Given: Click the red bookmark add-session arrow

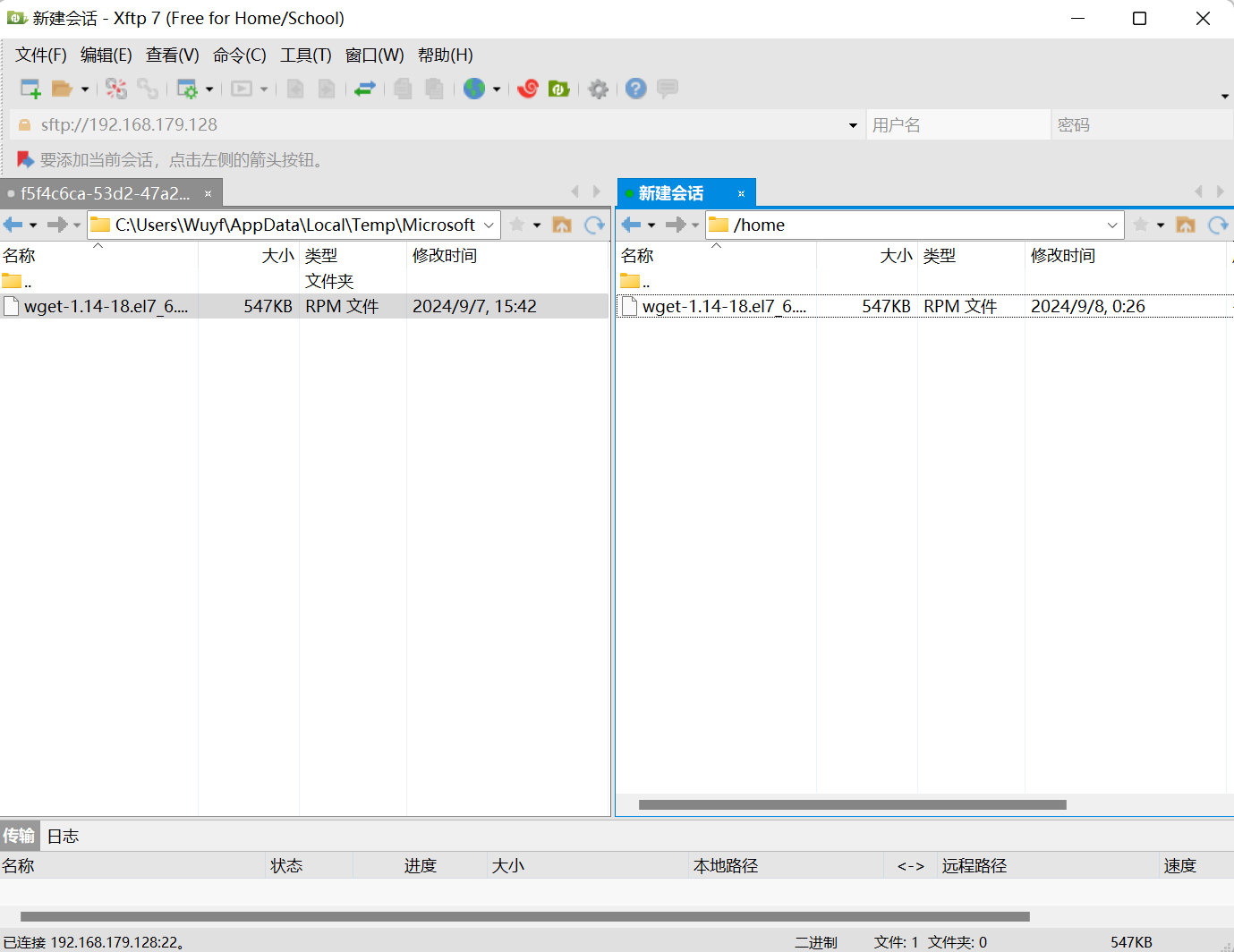Looking at the screenshot, I should click(25, 160).
